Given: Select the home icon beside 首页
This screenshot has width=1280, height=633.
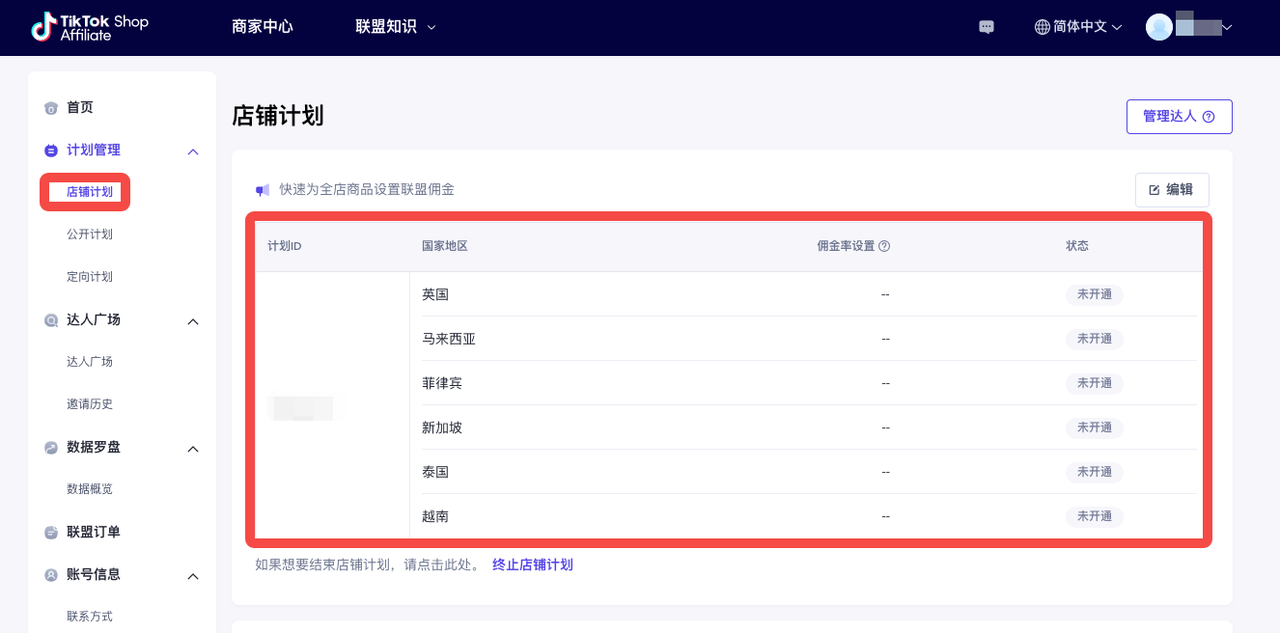Looking at the screenshot, I should coord(50,107).
